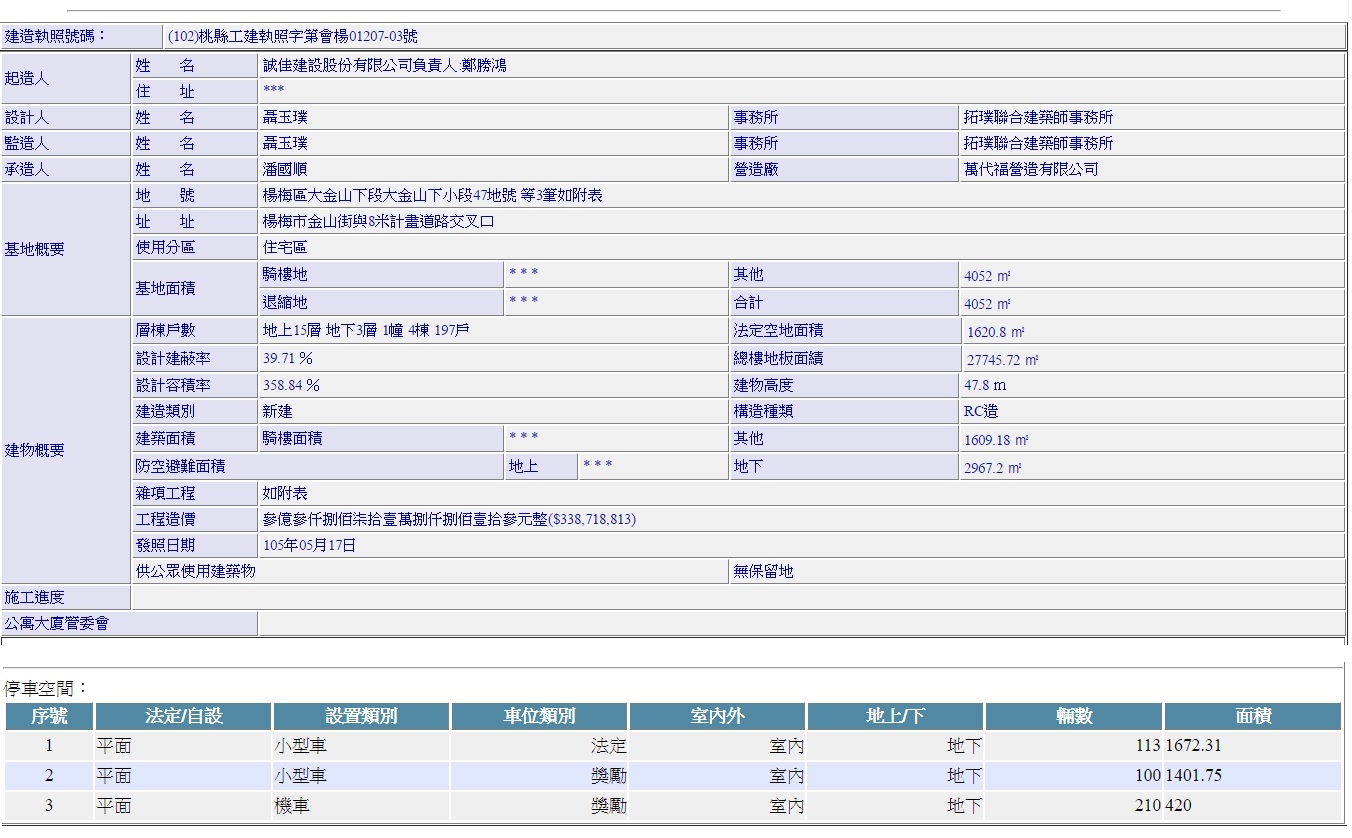Select 拓璞聯合建築師事務所 in the 設計人 row
This screenshot has width=1352, height=838.
click(x=1038, y=118)
